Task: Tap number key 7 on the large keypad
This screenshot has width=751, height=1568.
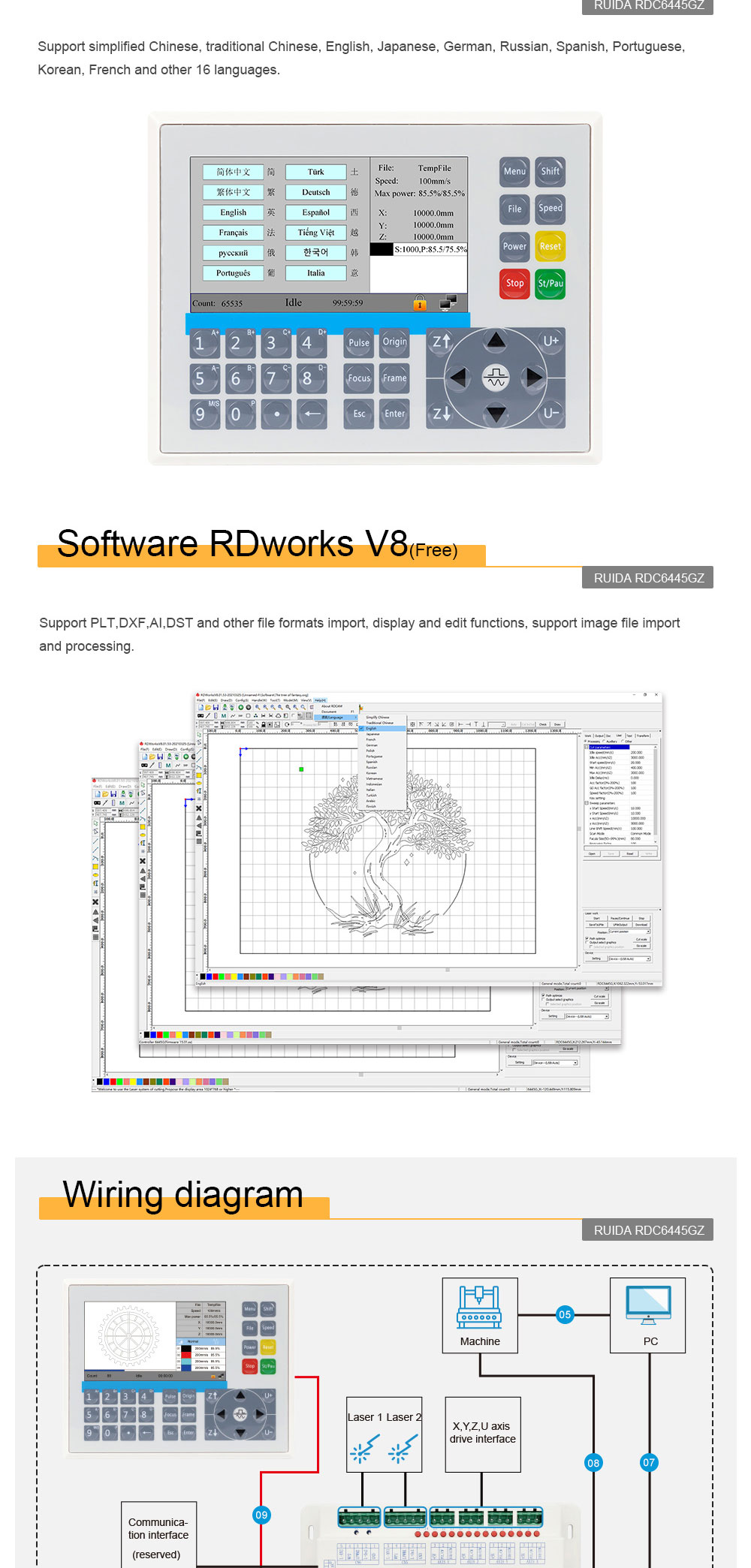Action: [276, 379]
